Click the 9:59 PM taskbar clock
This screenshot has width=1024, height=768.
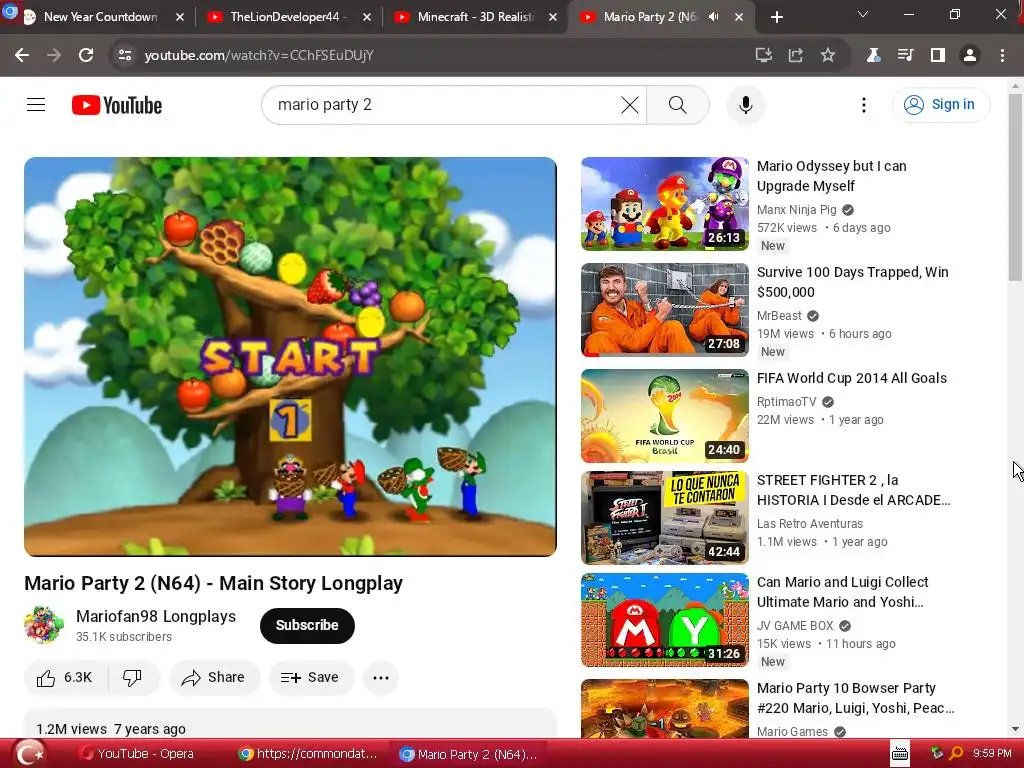992,754
